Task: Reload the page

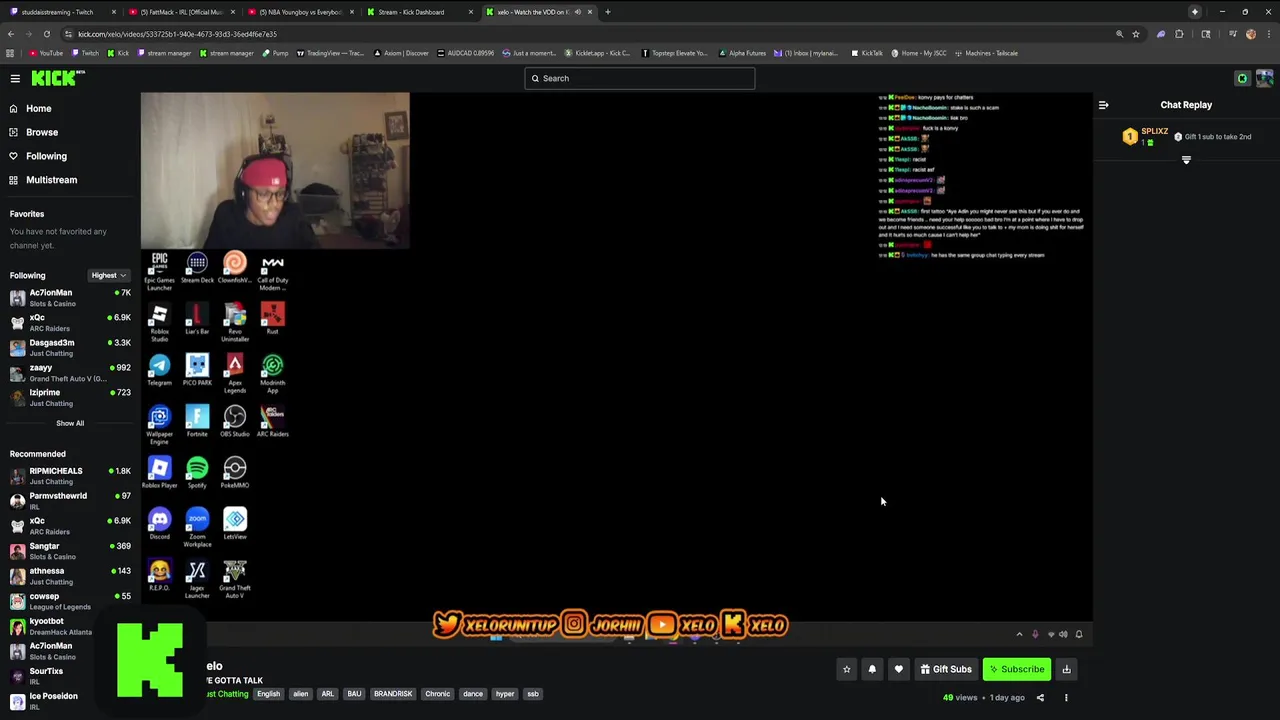Action: (x=47, y=34)
